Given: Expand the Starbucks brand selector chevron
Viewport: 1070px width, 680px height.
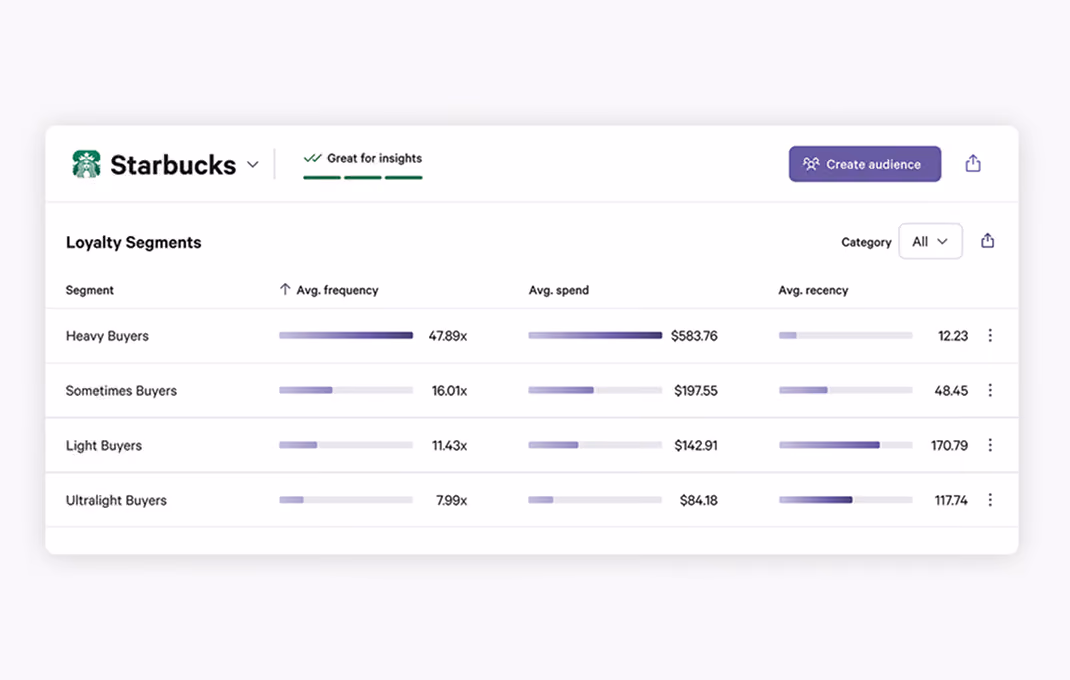Looking at the screenshot, I should (x=252, y=165).
